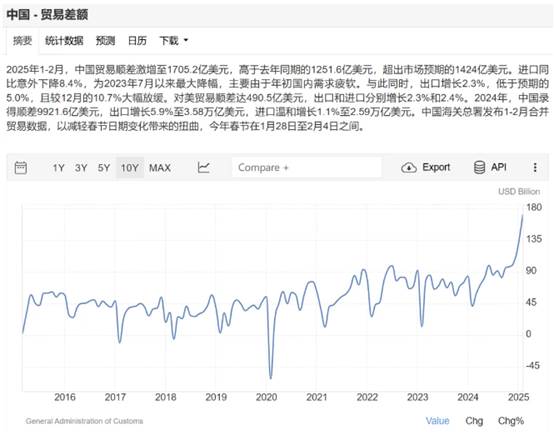This screenshot has width=554, height=441.
Task: Select the 1Y time range
Action: pos(58,168)
